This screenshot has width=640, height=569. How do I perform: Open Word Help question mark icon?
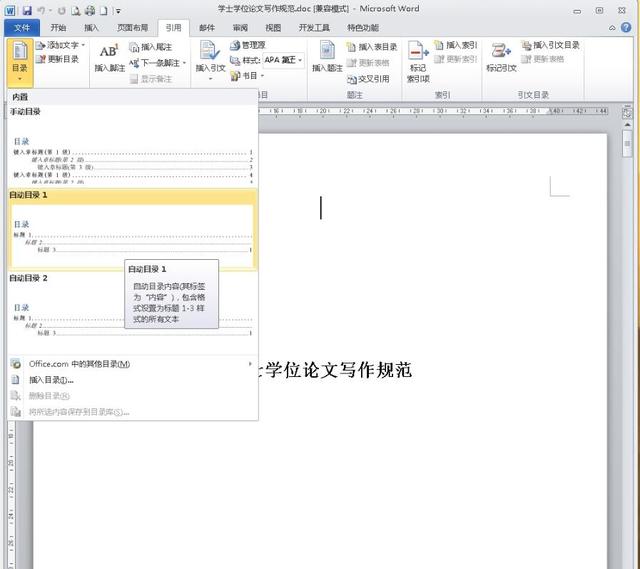pos(626,27)
